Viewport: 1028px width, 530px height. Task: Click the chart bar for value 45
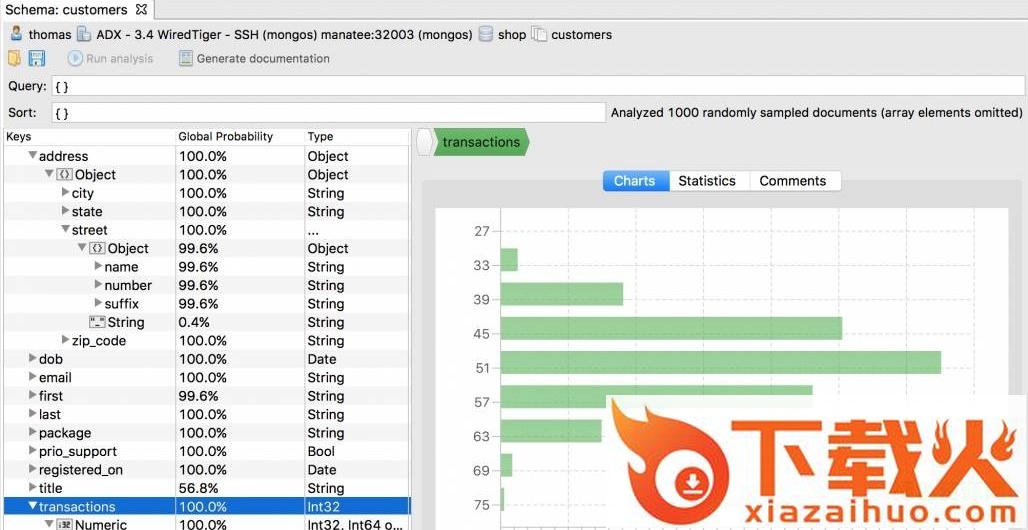671,329
